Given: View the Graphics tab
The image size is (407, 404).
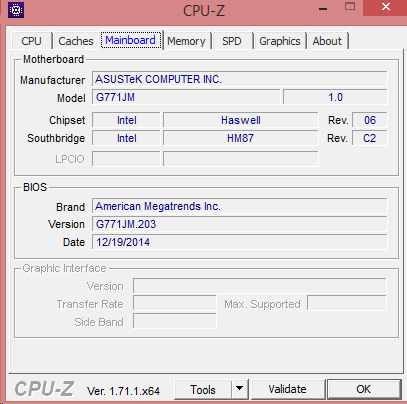Looking at the screenshot, I should pyautogui.click(x=280, y=41).
